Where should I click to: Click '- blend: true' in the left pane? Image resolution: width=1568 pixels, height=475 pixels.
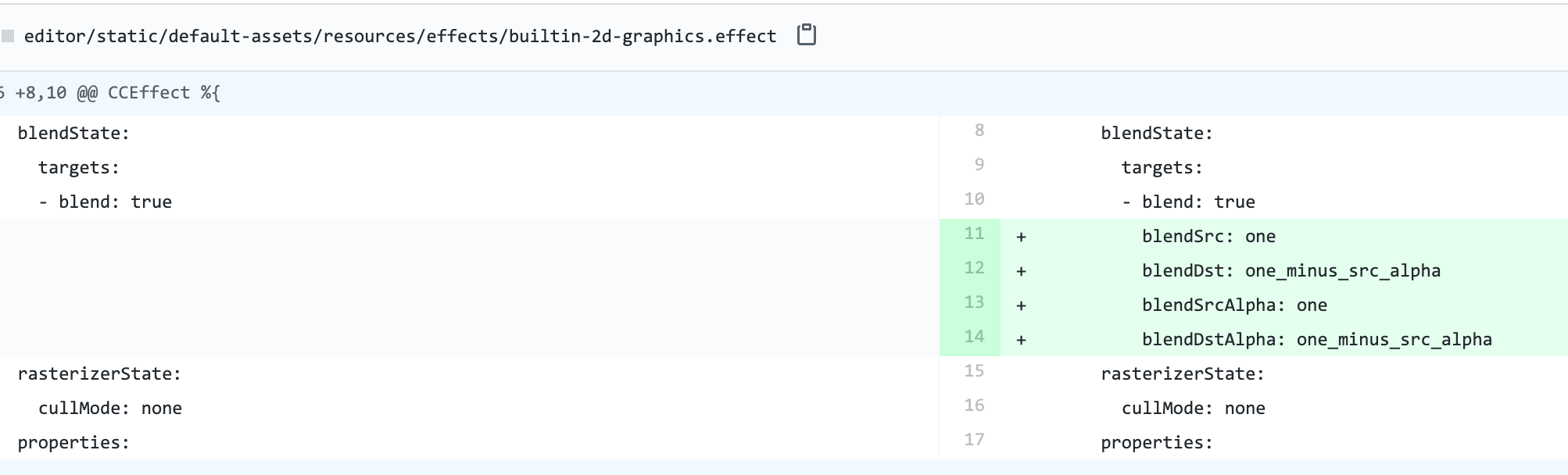[106, 202]
